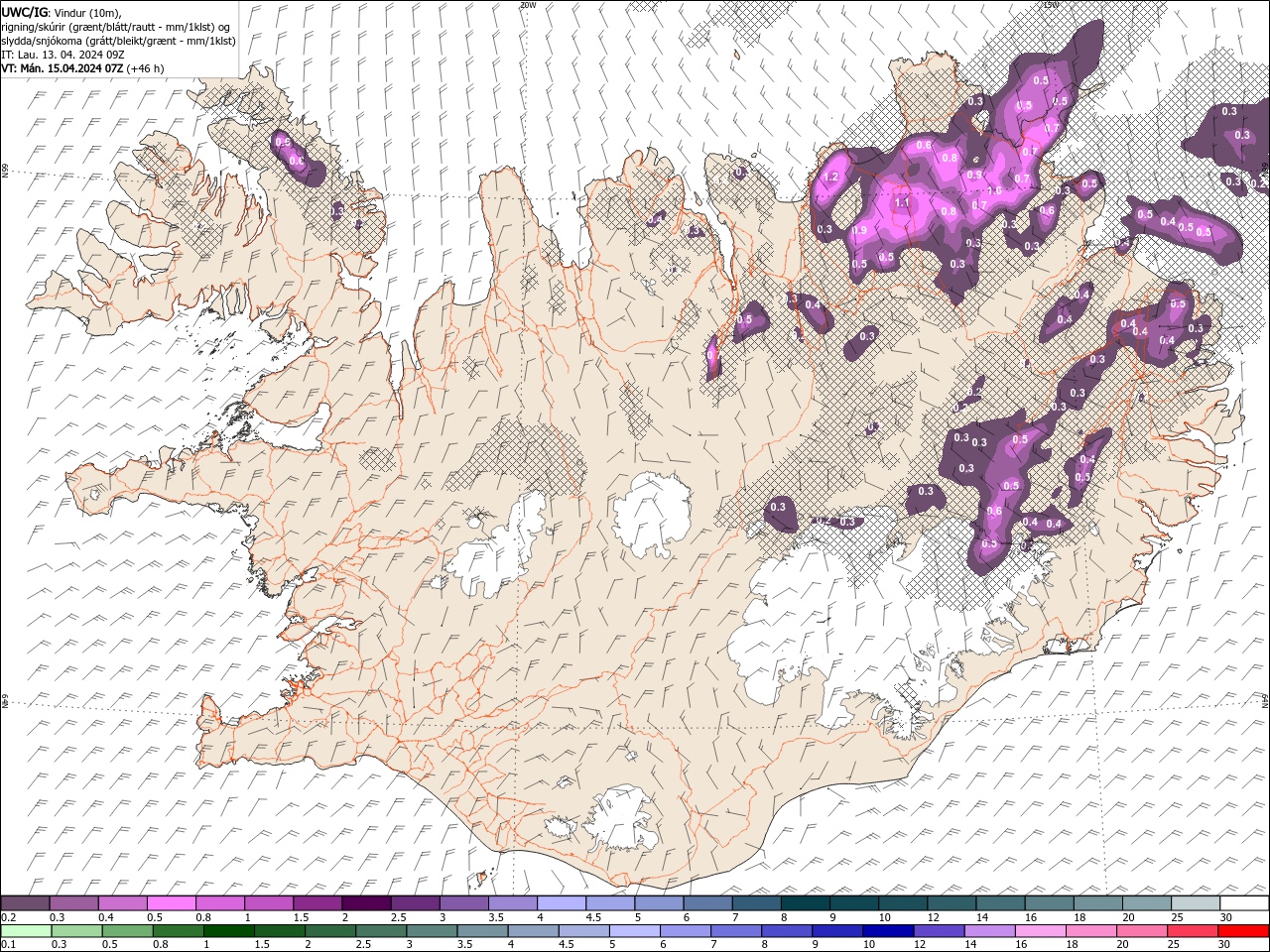Click the '0.1' number under lower legend row
Viewport: 1270px width, 952px height.
(9, 945)
